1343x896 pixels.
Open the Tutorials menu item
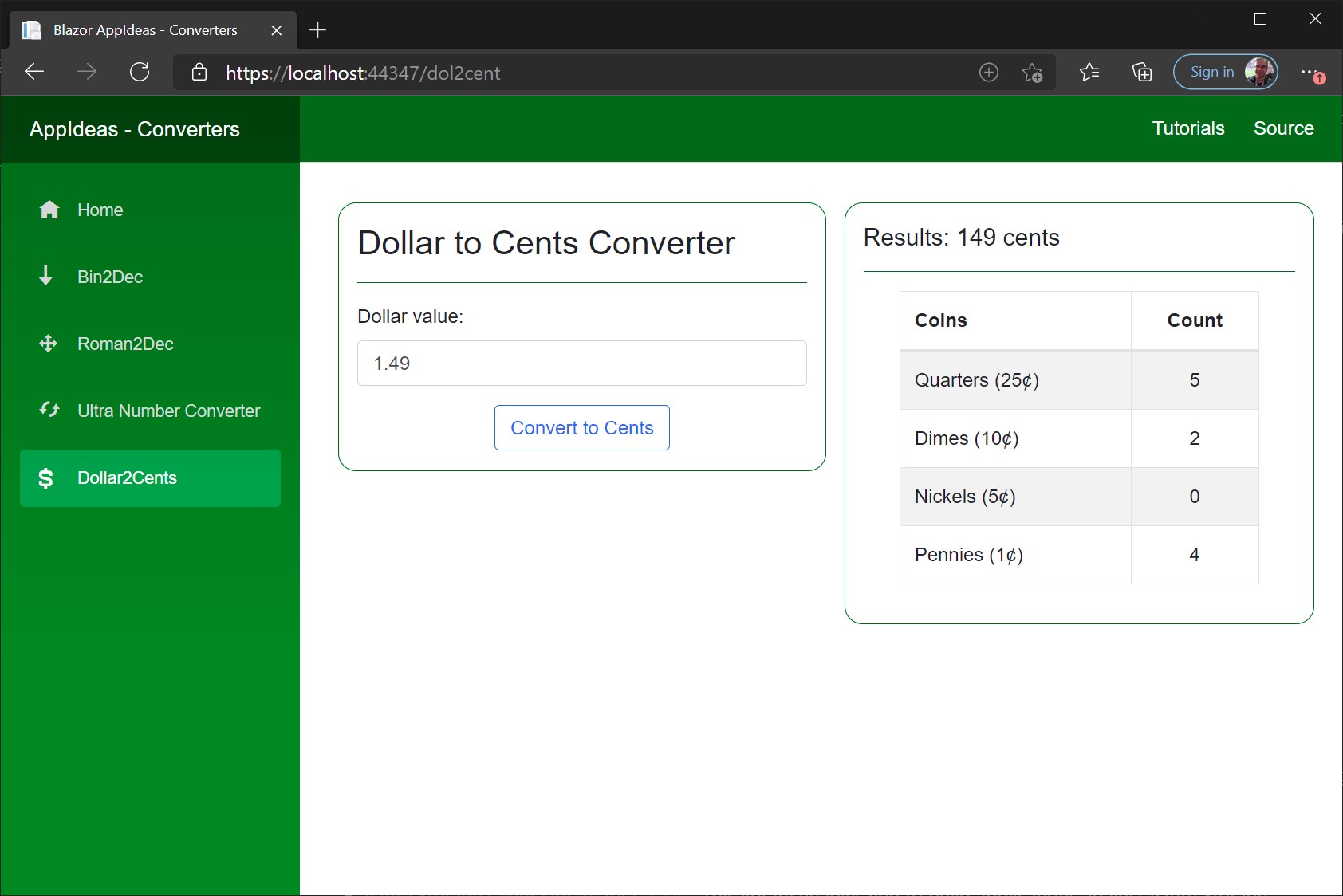[1187, 128]
